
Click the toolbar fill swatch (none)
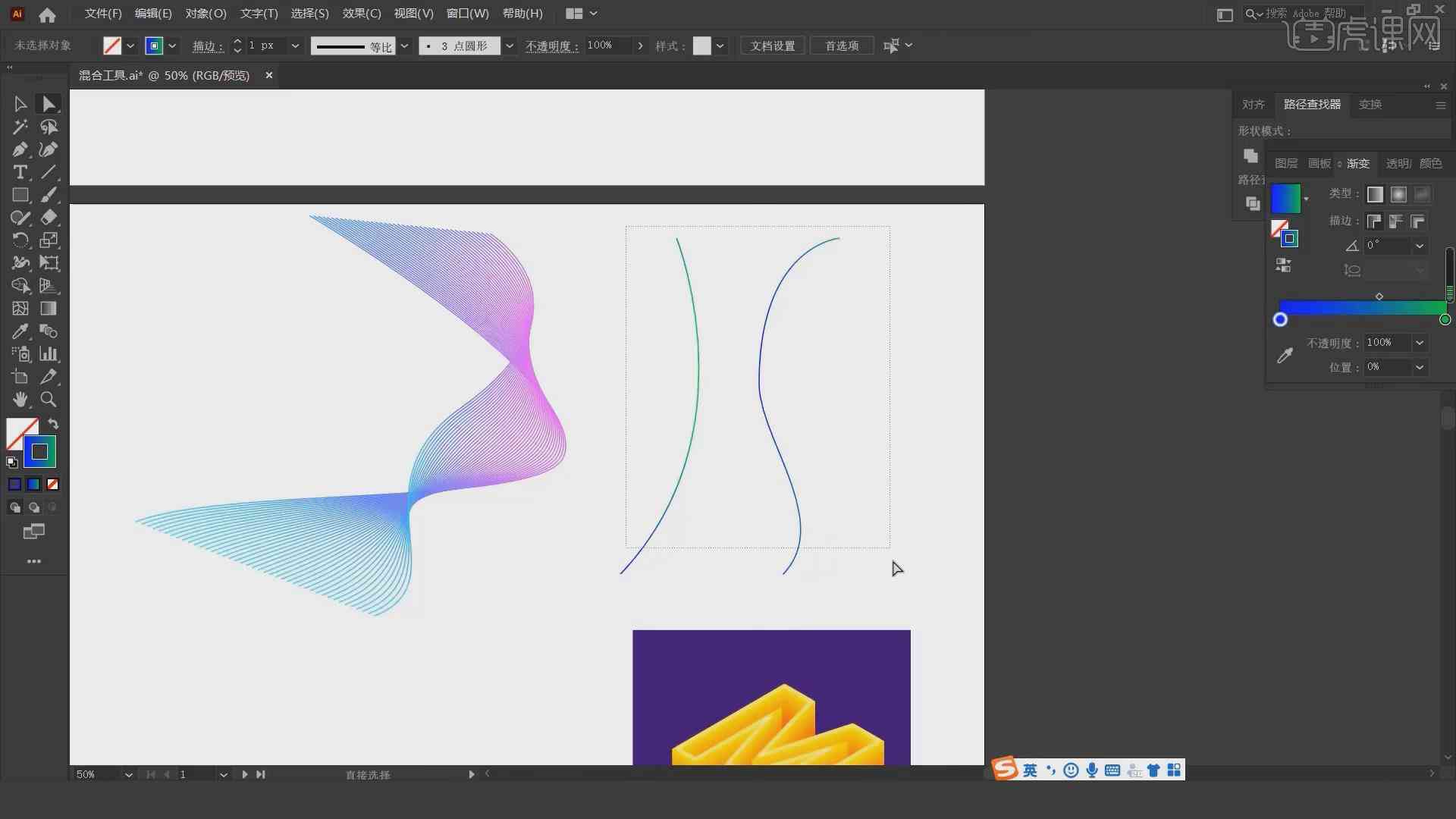click(18, 431)
